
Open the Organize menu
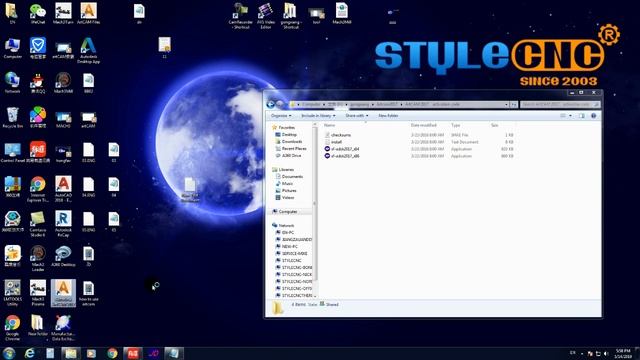point(281,116)
